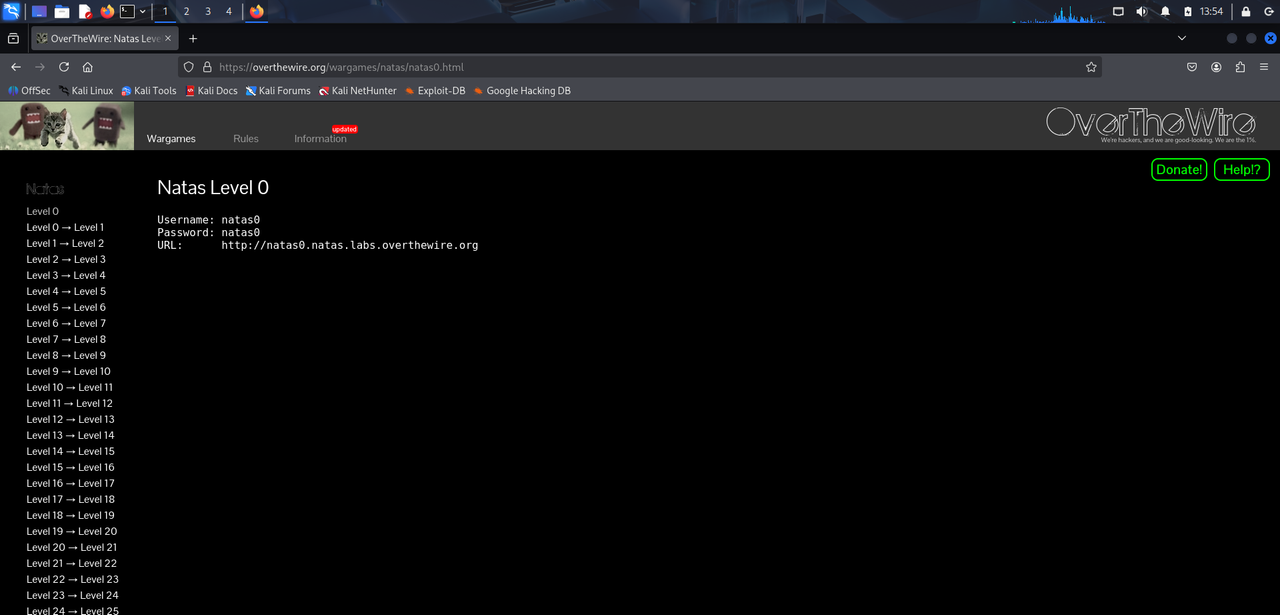The image size is (1280, 615).
Task: Open the list all tabs chevron
Action: 1182,38
